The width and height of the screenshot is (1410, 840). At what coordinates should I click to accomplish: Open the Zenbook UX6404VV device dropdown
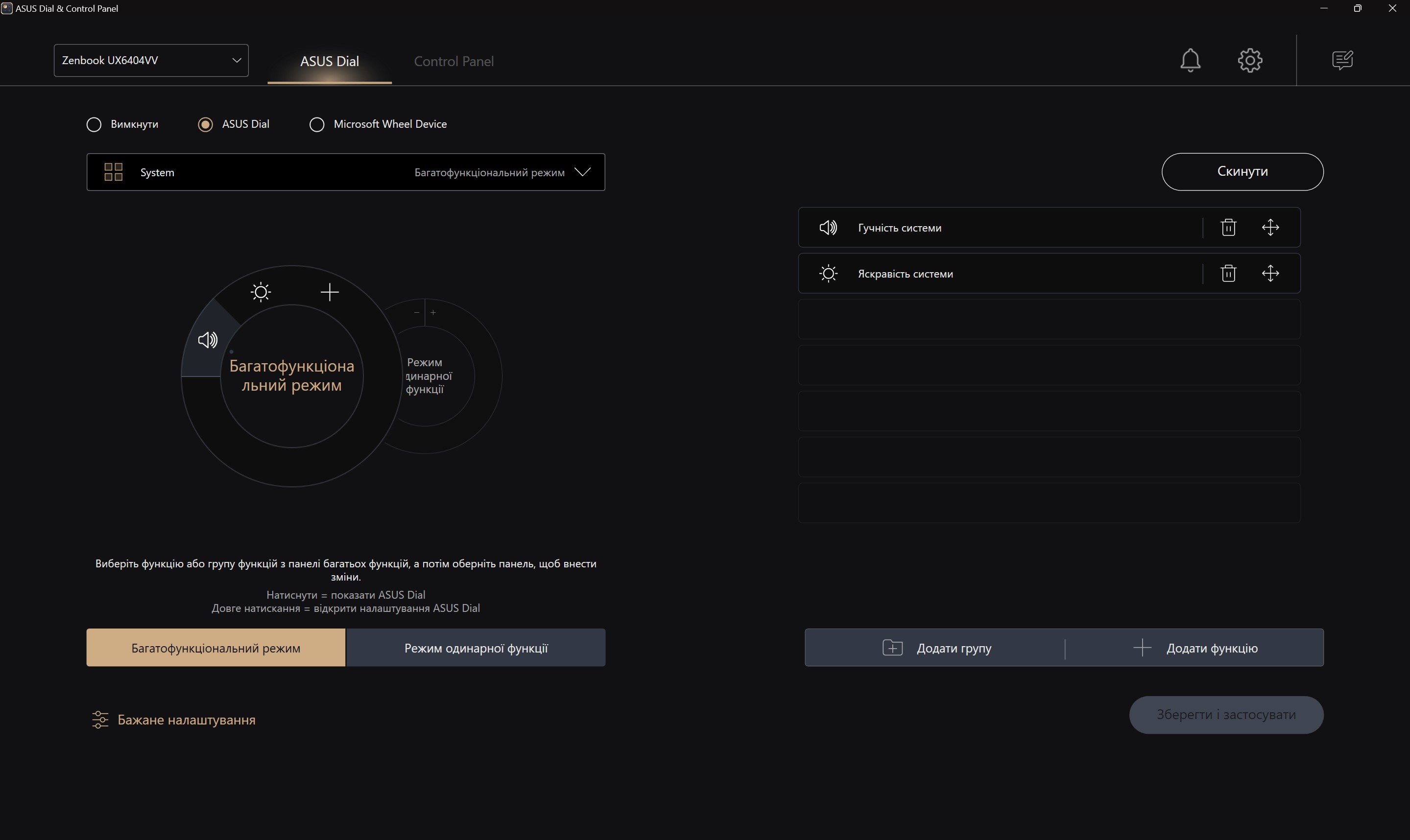(151, 61)
